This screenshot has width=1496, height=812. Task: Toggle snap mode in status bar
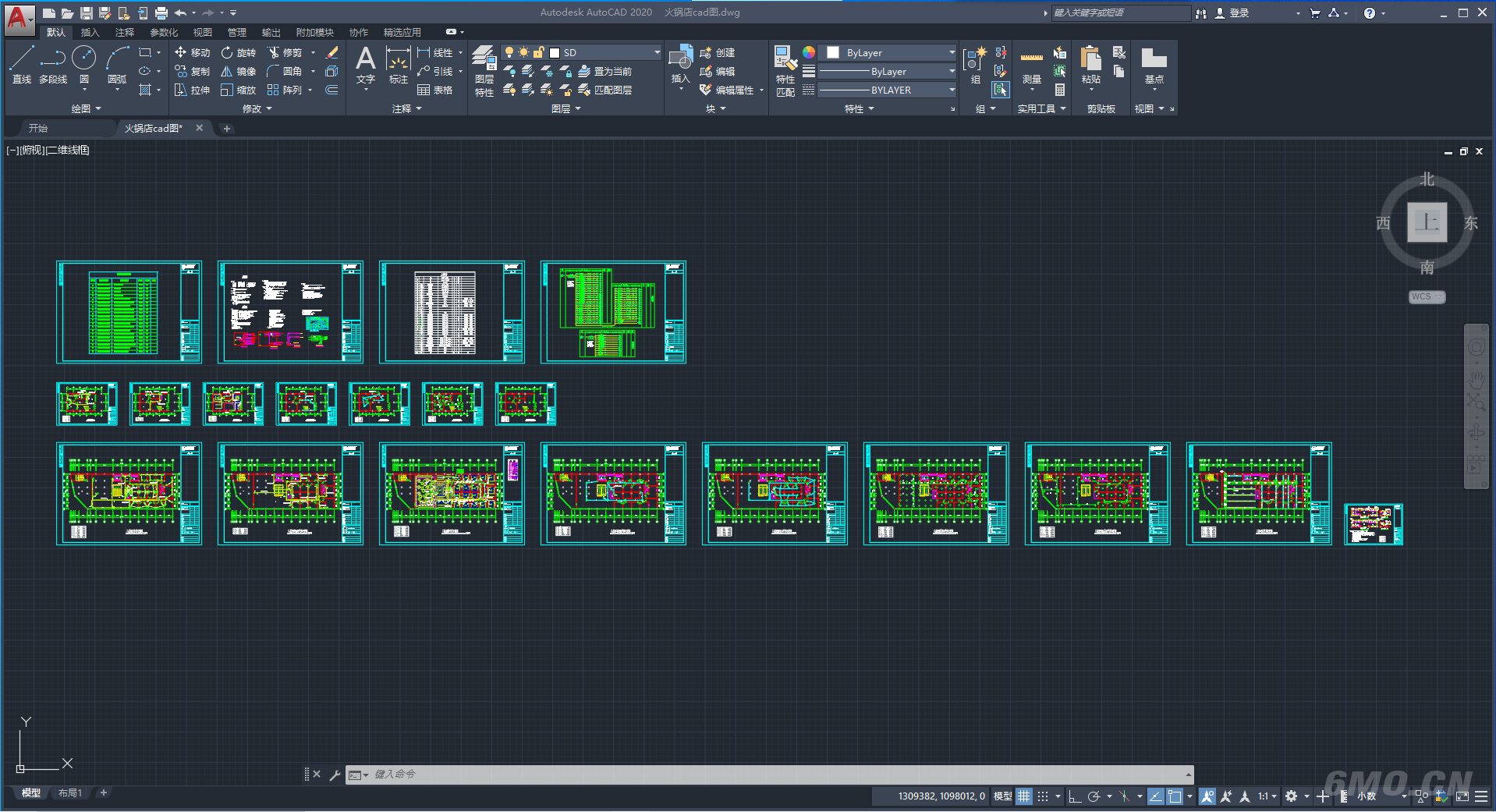pos(1043,796)
